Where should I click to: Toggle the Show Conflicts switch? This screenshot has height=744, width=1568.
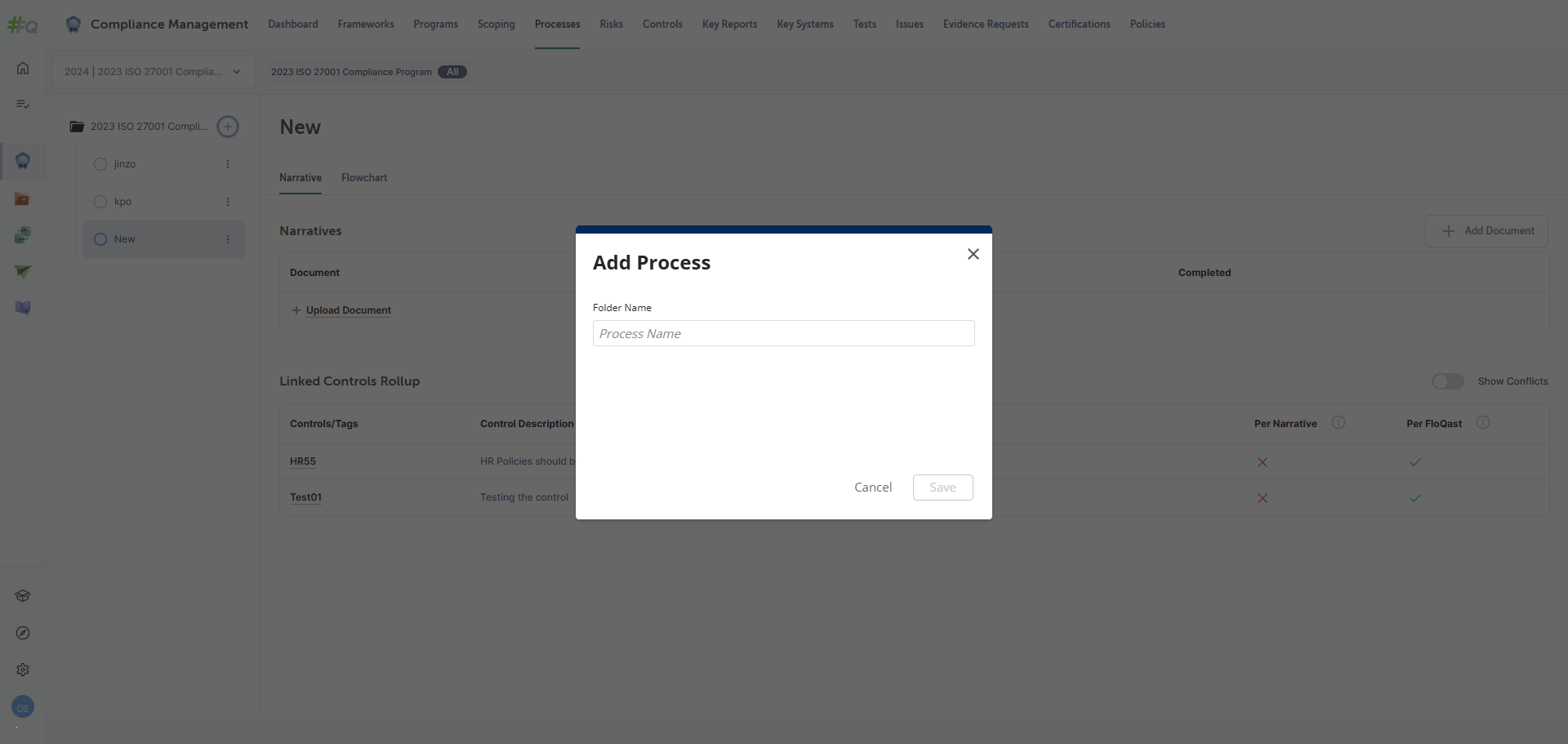pyautogui.click(x=1448, y=381)
